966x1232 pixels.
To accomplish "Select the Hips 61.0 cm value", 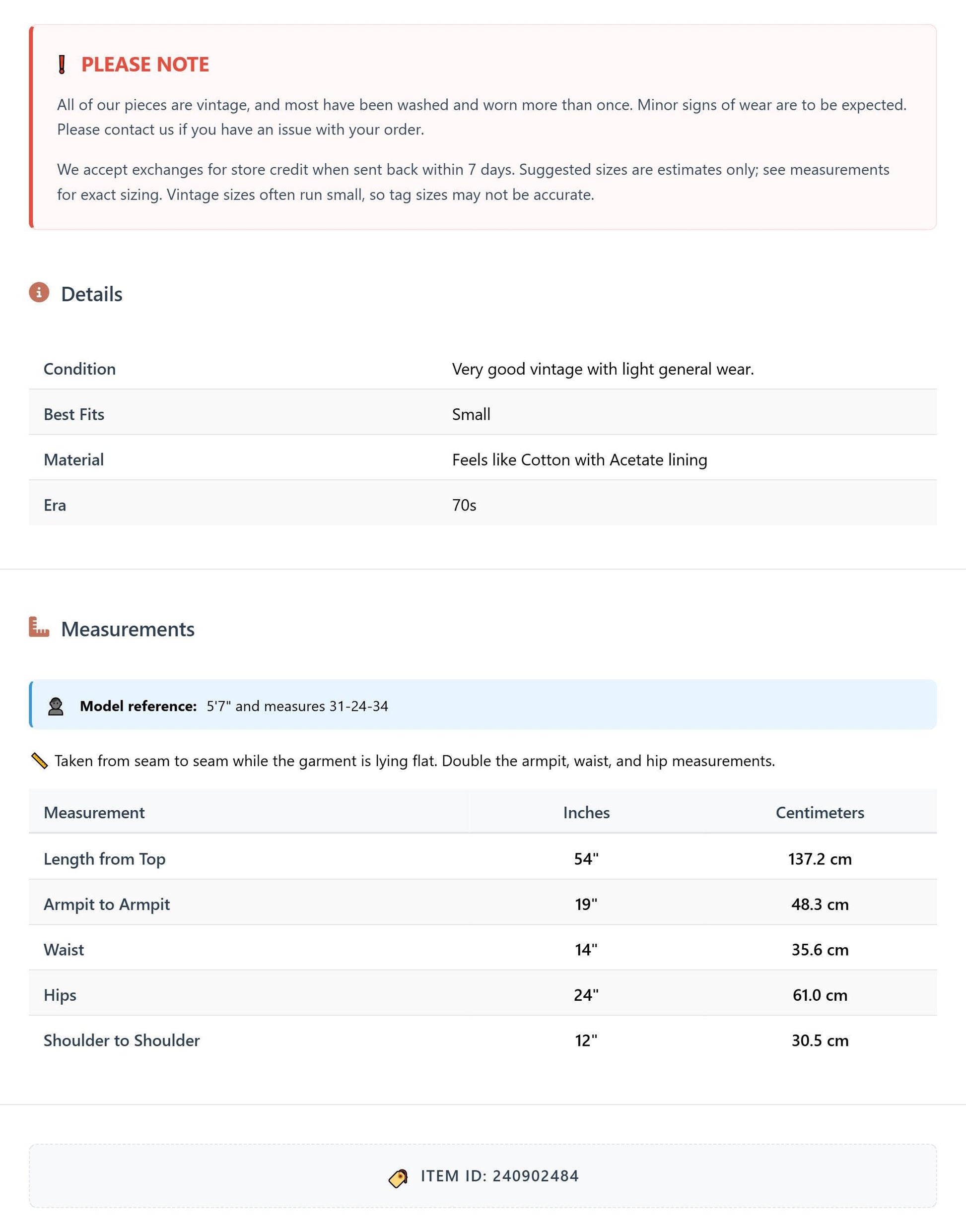I will click(820, 995).
